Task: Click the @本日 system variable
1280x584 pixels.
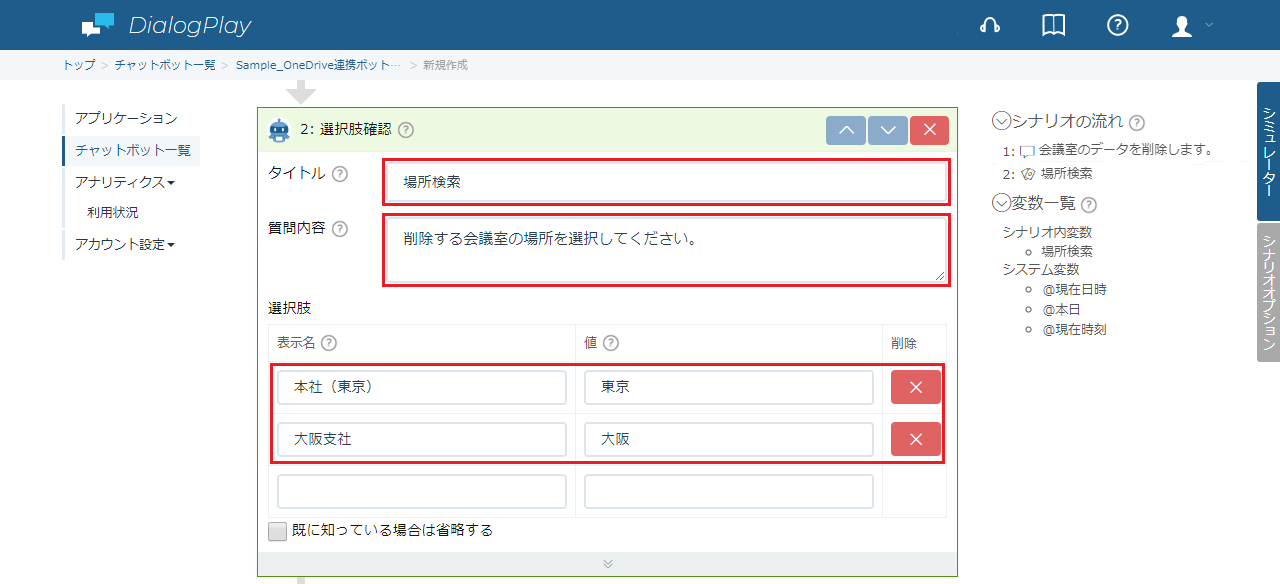Action: (1061, 309)
